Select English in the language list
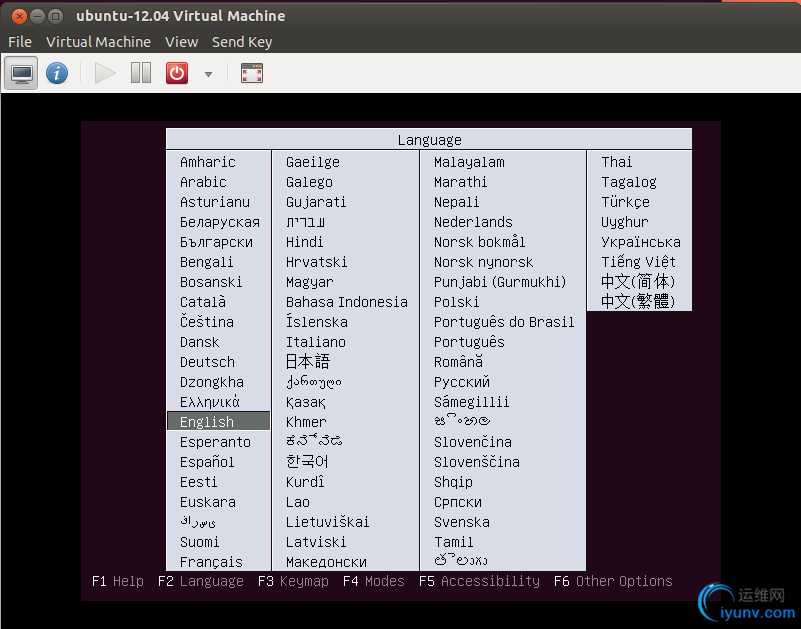This screenshot has height=629, width=801. point(207,422)
